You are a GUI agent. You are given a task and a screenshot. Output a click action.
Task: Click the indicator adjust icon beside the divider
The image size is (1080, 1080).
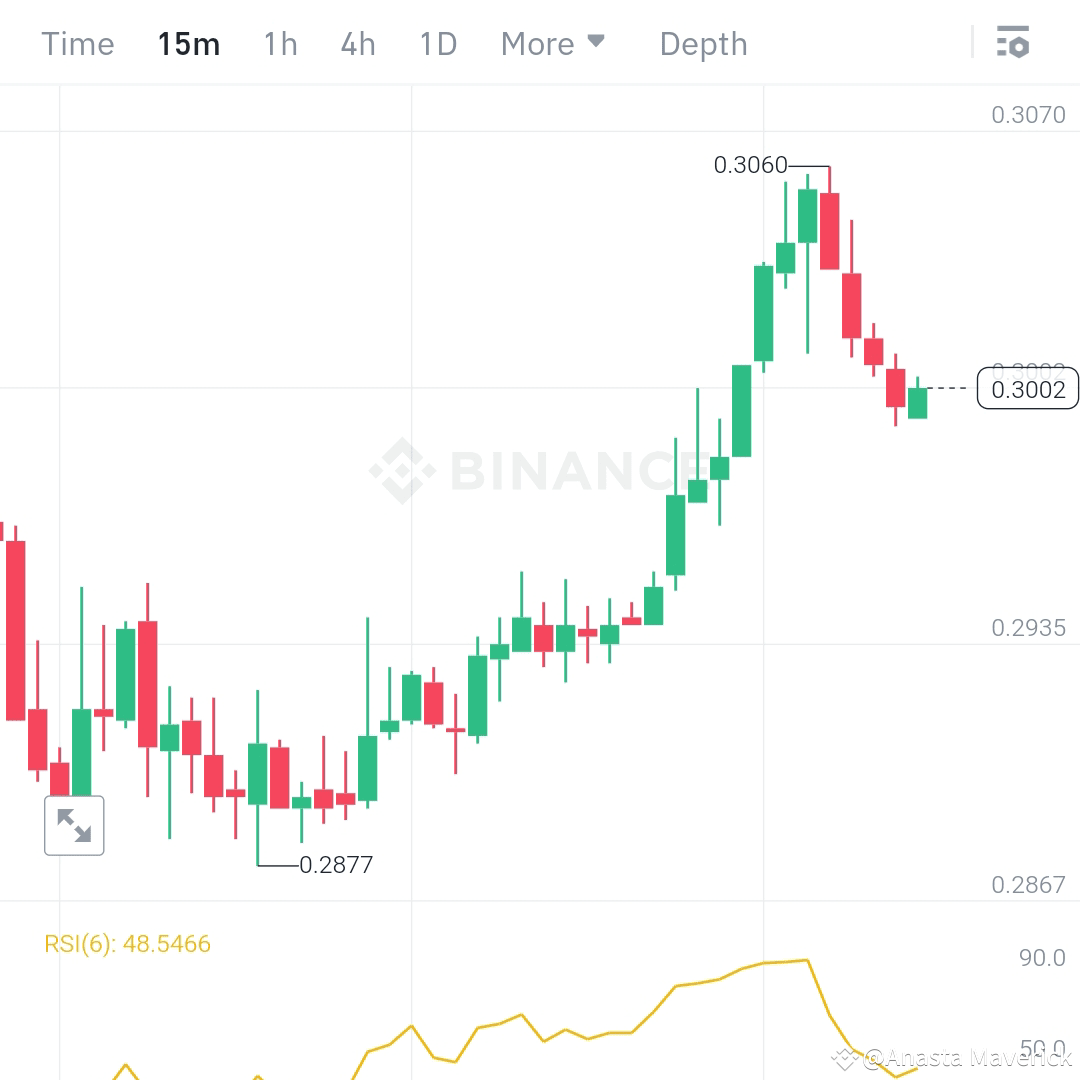tap(1013, 43)
